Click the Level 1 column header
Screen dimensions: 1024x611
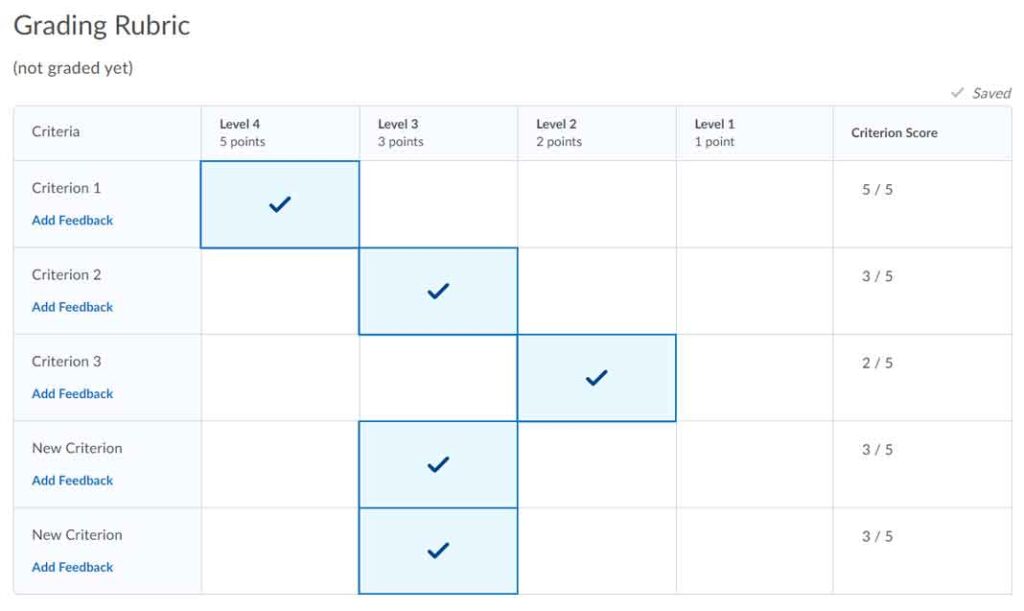point(715,132)
